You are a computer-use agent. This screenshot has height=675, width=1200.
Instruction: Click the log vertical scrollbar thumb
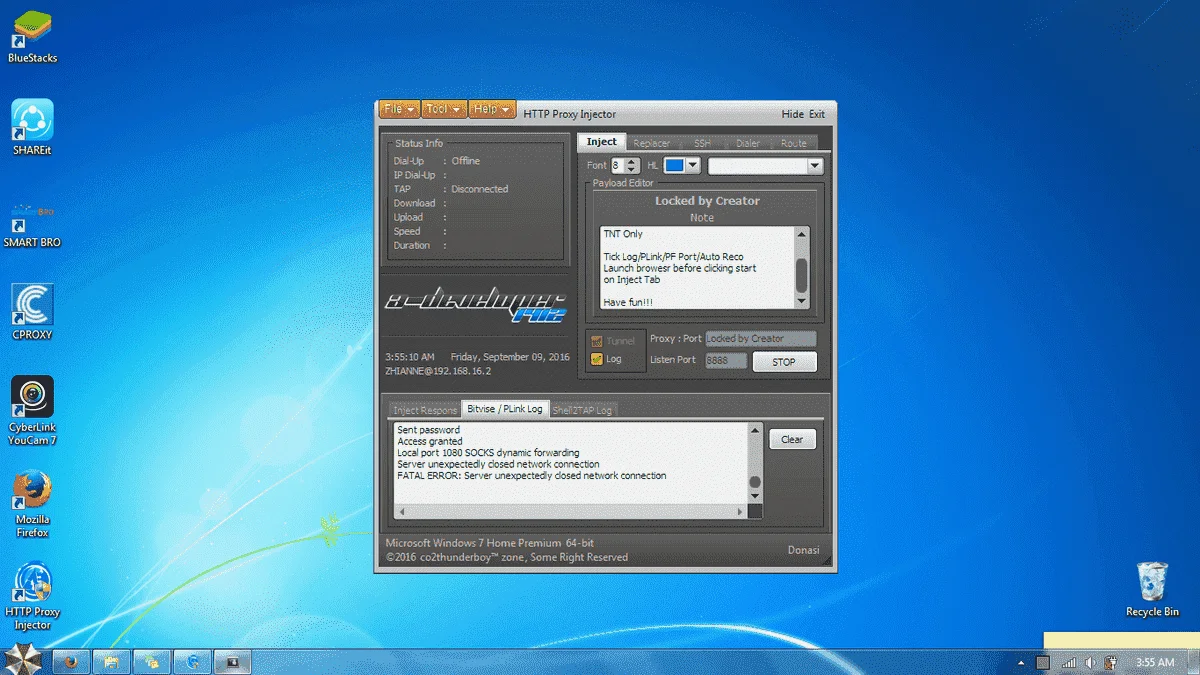click(x=755, y=483)
